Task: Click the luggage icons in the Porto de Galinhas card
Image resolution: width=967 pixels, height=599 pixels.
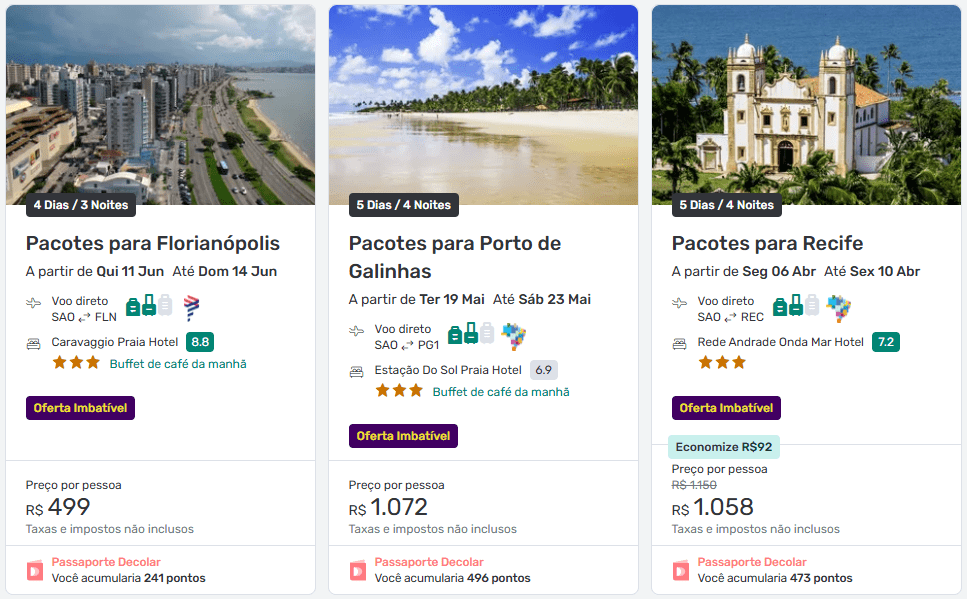Action: point(470,334)
